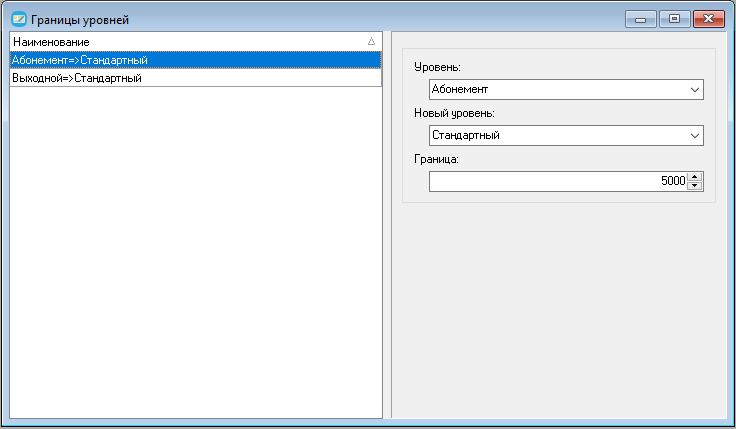Close the Границы уровней window
Screen dimensions: 736x429
[x=709, y=19]
